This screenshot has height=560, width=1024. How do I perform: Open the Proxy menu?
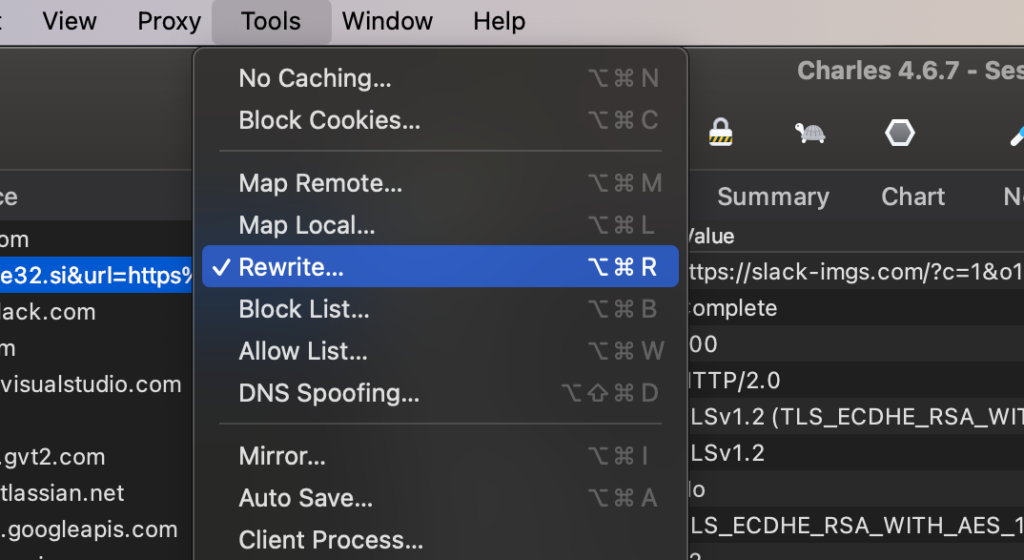tap(169, 21)
